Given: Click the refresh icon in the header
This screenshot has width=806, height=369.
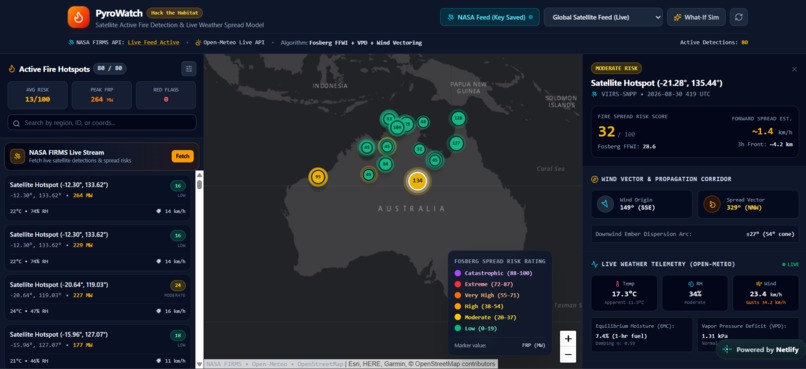Looking at the screenshot, I should (738, 17).
